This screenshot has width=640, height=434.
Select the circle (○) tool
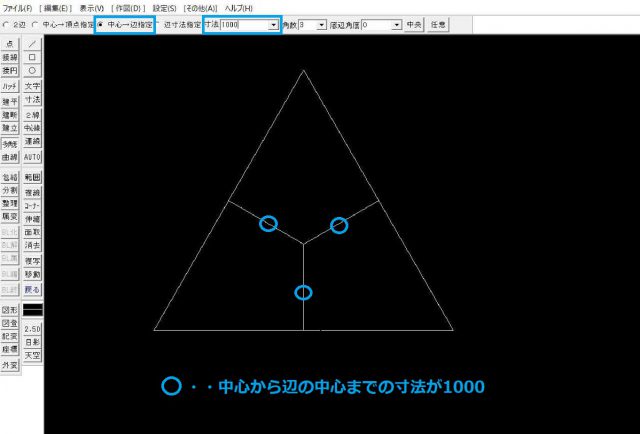(33, 71)
